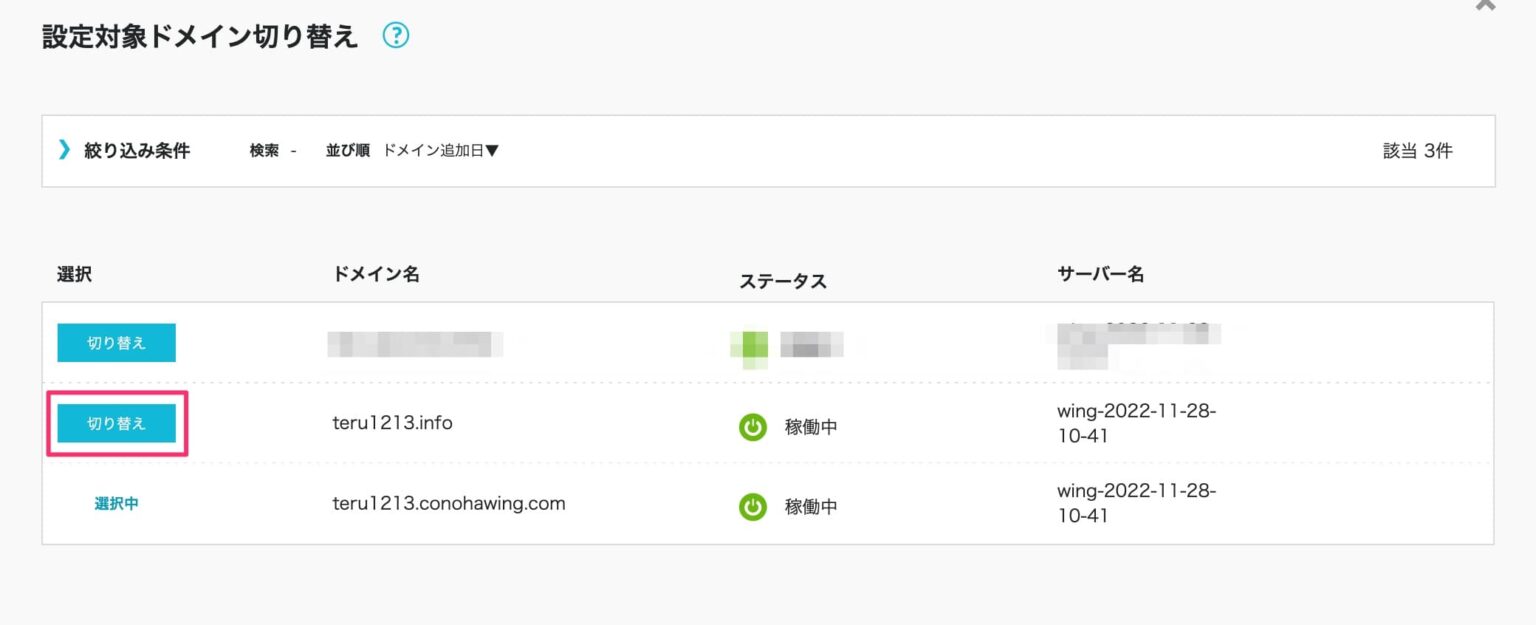Click the 該当 3件 result count
Image resolution: width=1536 pixels, height=625 pixels.
pyautogui.click(x=1417, y=151)
